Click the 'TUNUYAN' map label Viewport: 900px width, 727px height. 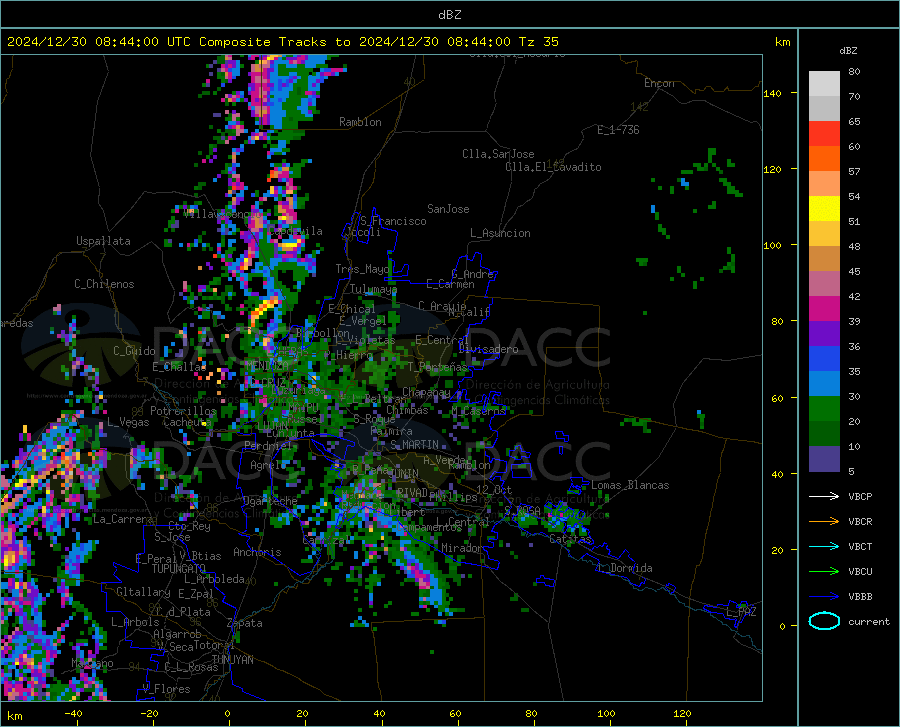(232, 660)
